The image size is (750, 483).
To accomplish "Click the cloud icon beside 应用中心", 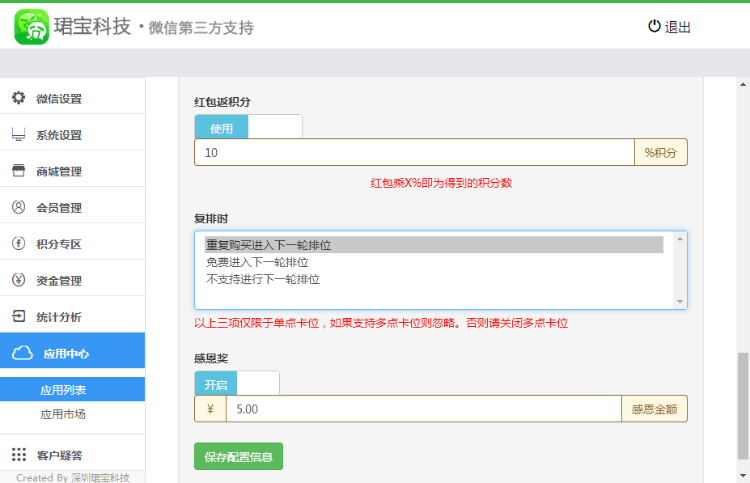I will click(22, 353).
